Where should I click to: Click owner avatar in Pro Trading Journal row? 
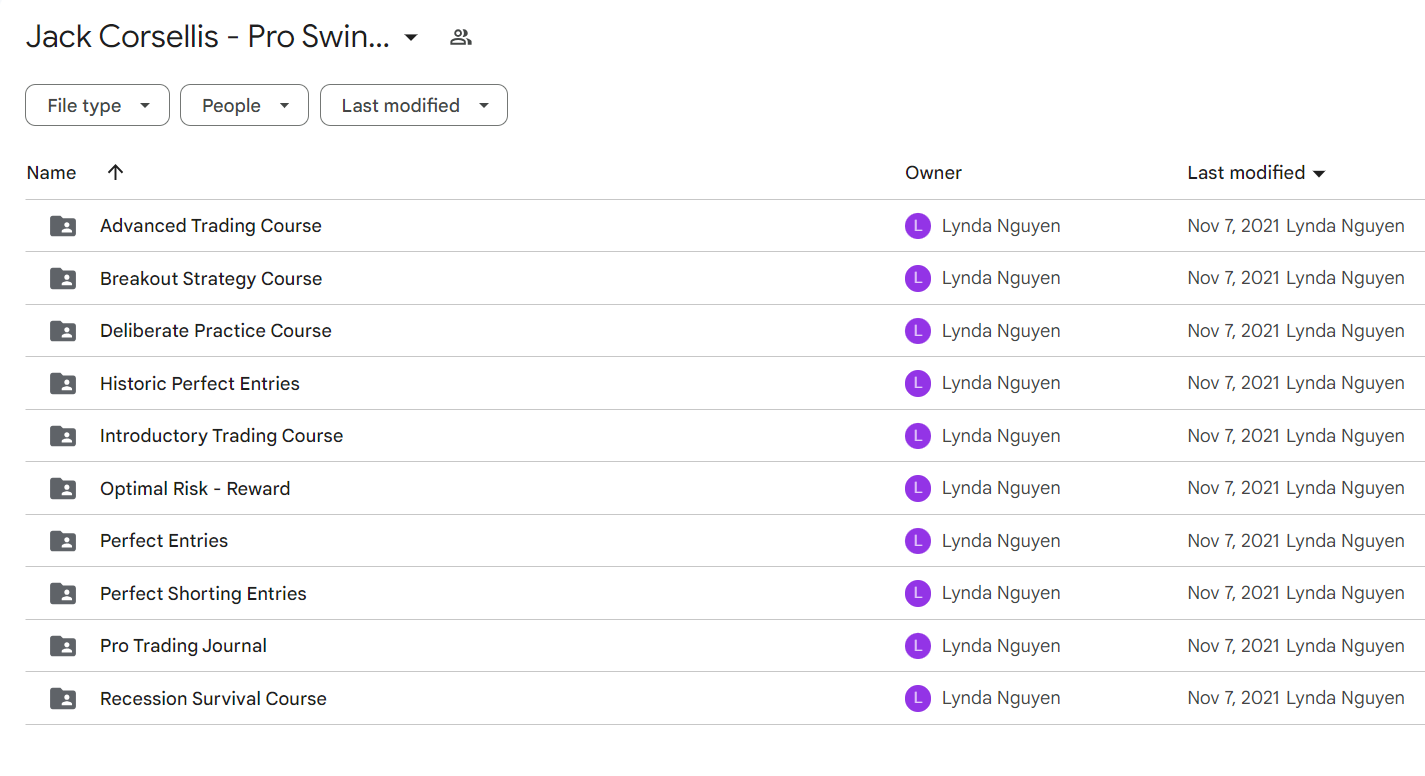click(x=918, y=646)
